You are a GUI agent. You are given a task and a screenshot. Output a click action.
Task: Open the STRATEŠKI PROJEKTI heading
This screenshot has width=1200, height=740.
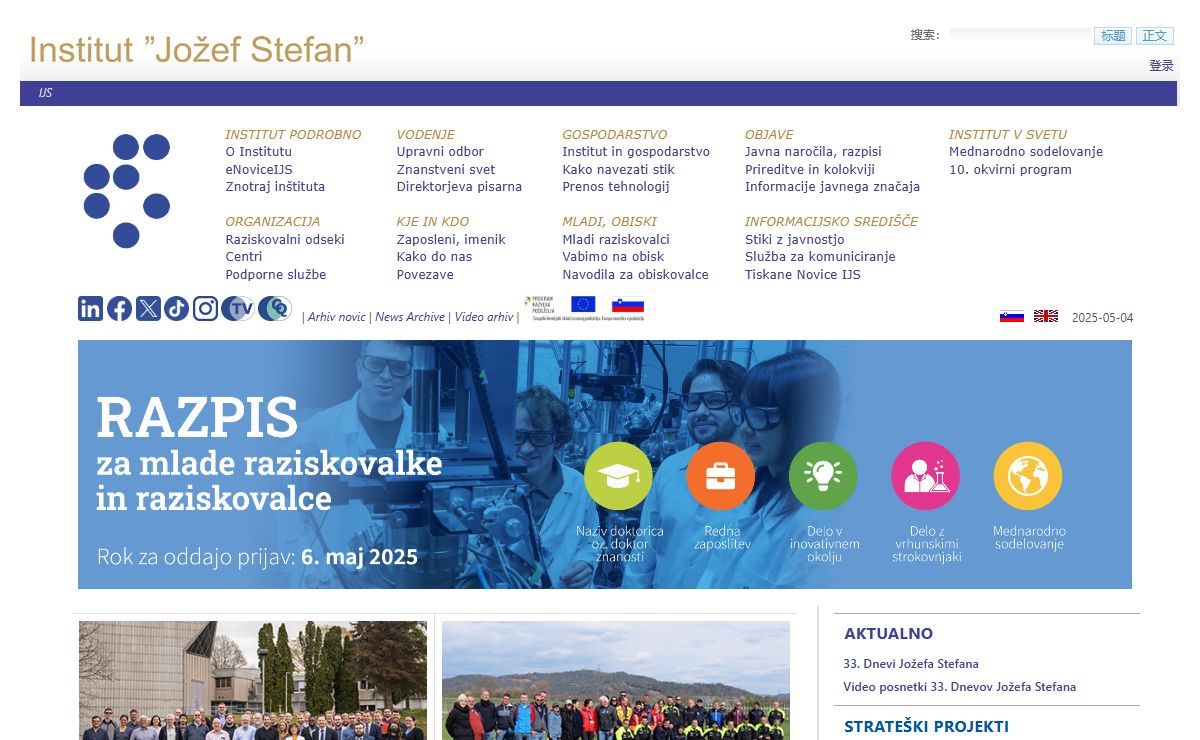[x=926, y=727]
